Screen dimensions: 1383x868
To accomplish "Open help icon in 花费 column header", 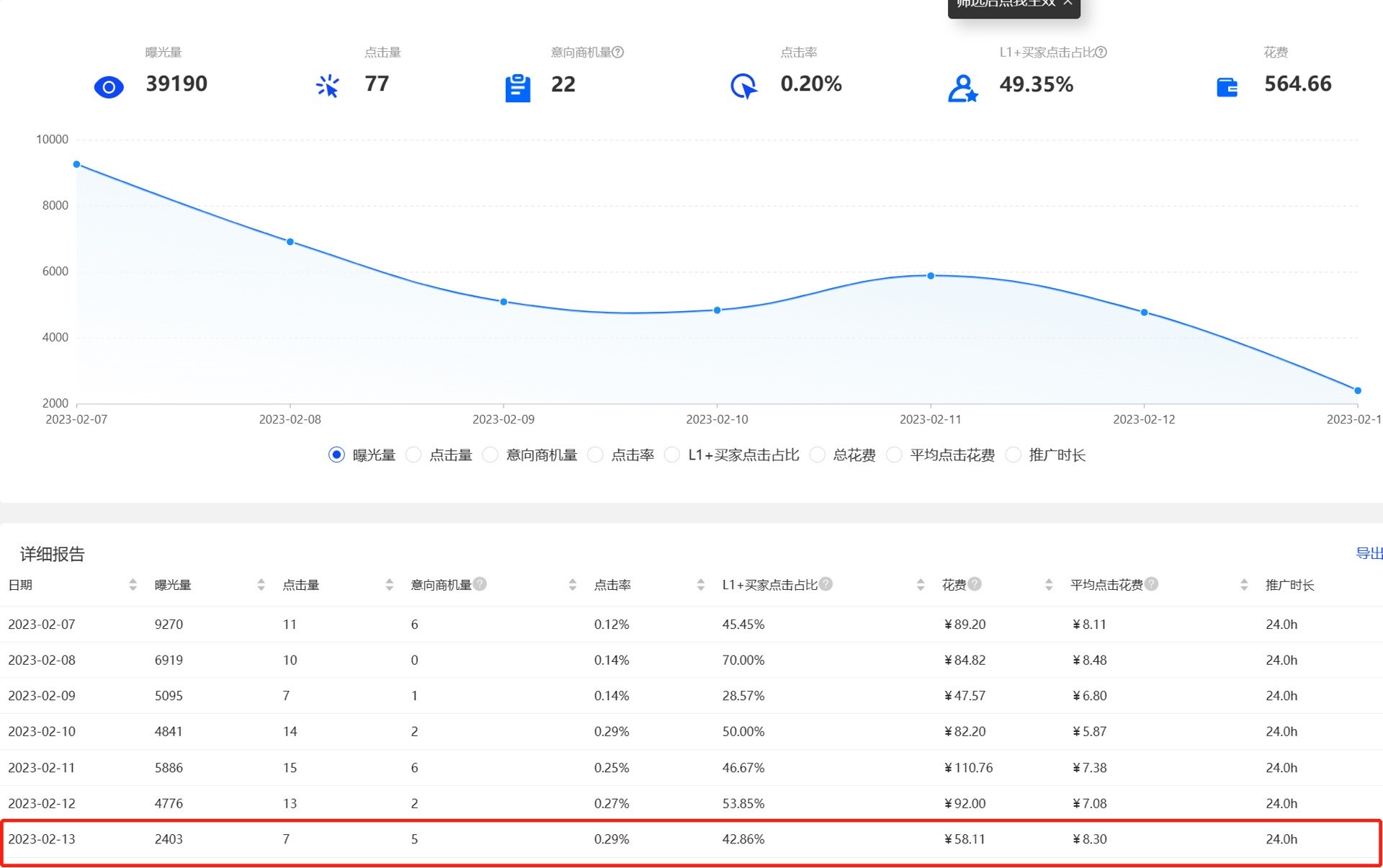I will tap(975, 584).
